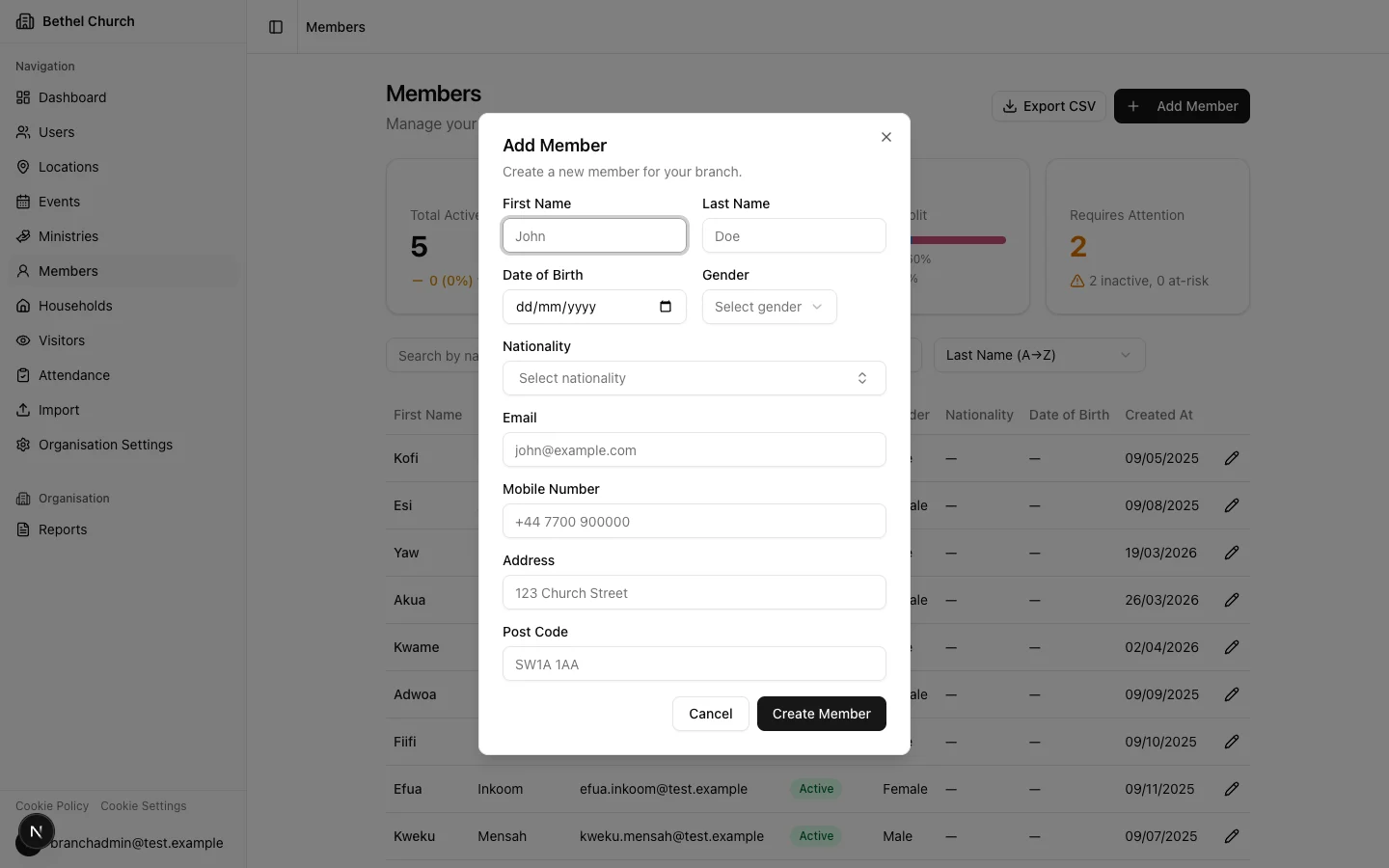Close the Add Member dialog
This screenshot has width=1389, height=868.
tap(886, 137)
